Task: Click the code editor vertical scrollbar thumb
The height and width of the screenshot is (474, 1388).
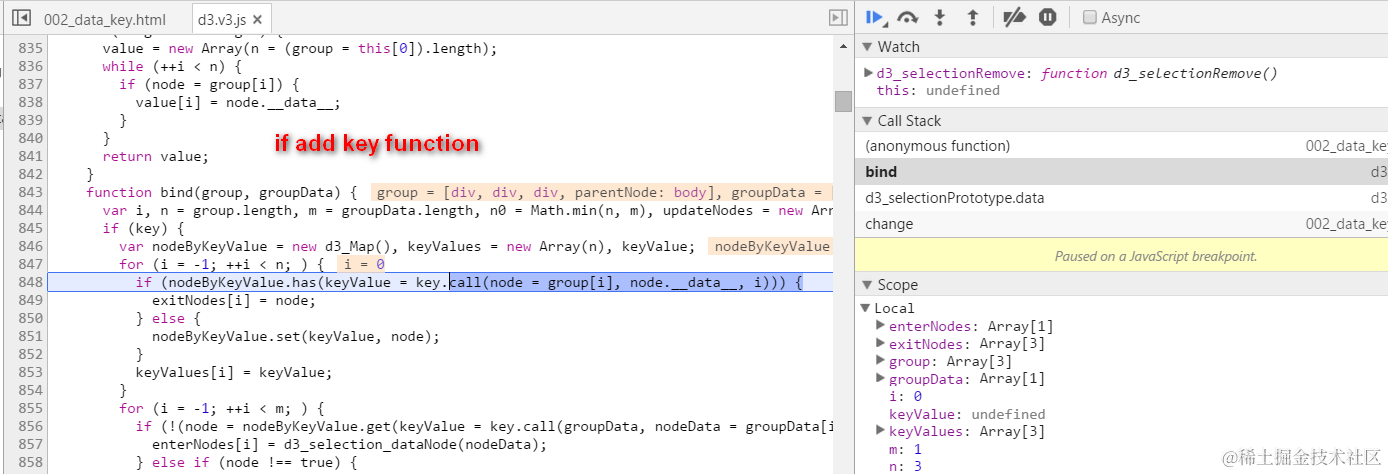Action: coord(843,101)
